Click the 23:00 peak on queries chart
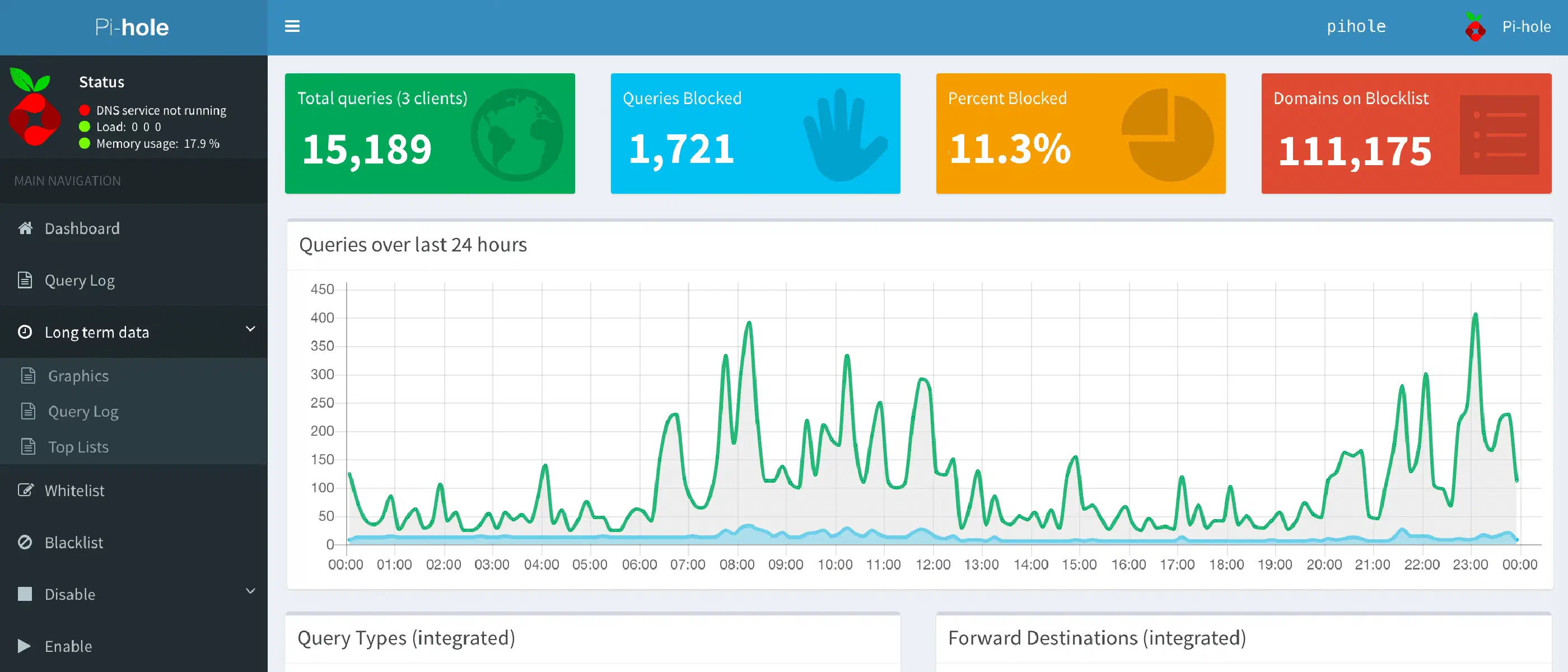 [1475, 315]
